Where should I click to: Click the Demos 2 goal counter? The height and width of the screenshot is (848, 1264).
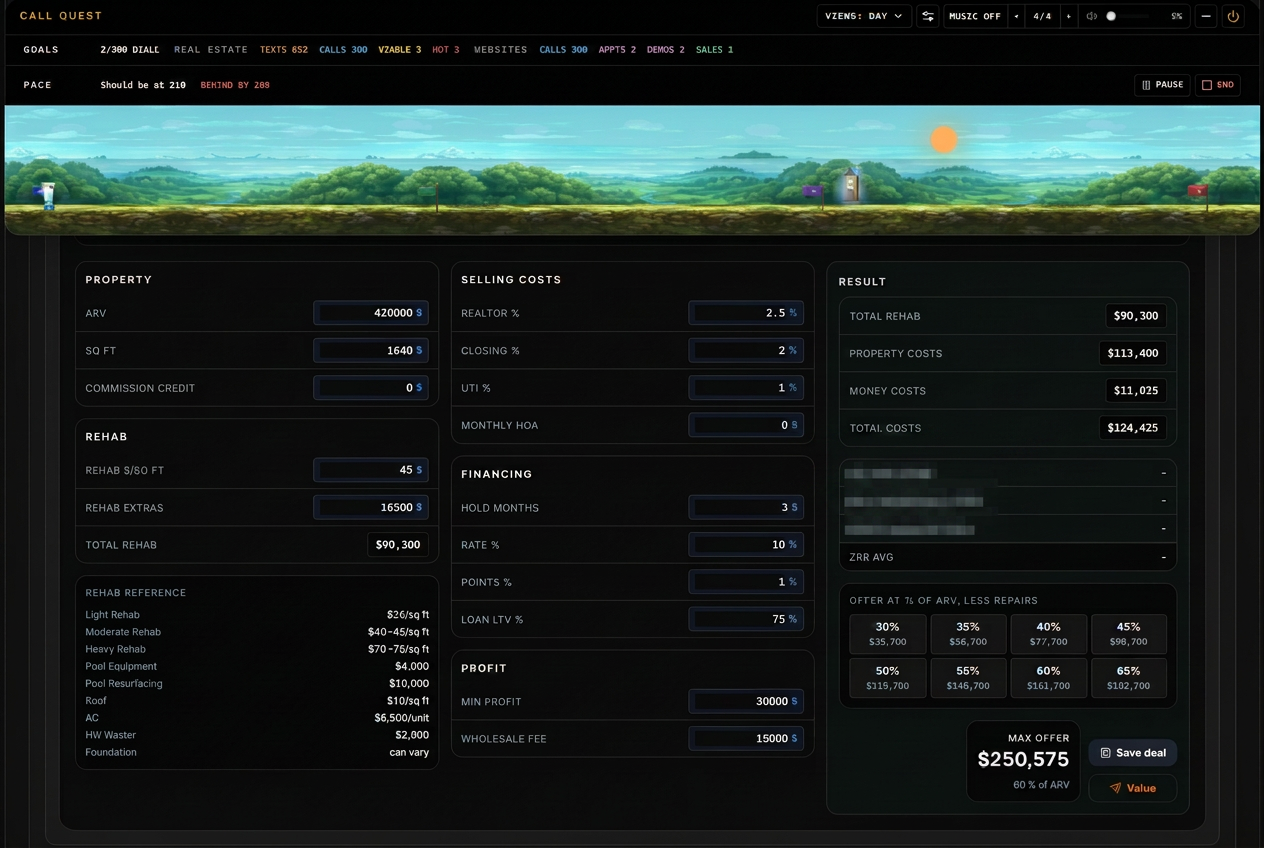pyautogui.click(x=666, y=50)
